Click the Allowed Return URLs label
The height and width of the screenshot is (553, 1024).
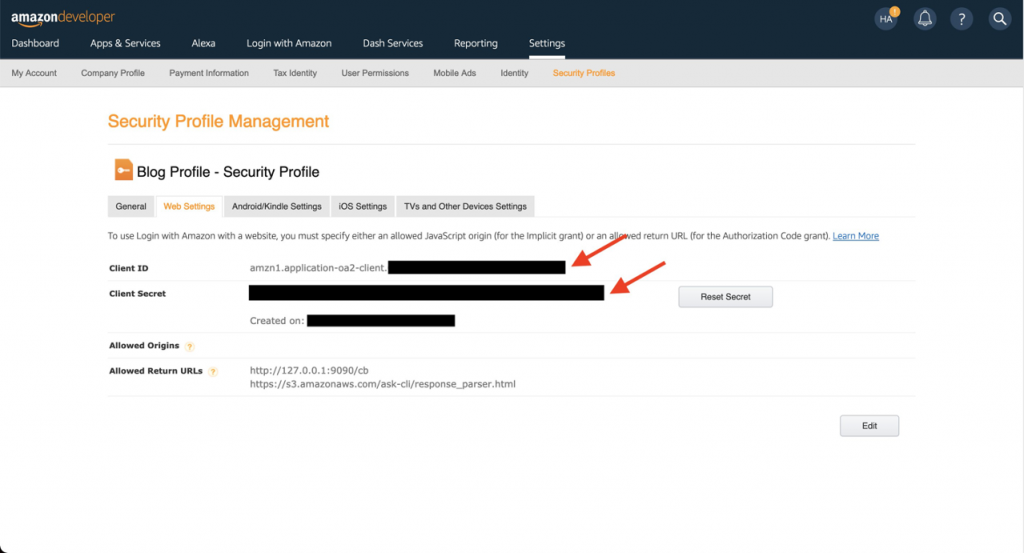[155, 371]
